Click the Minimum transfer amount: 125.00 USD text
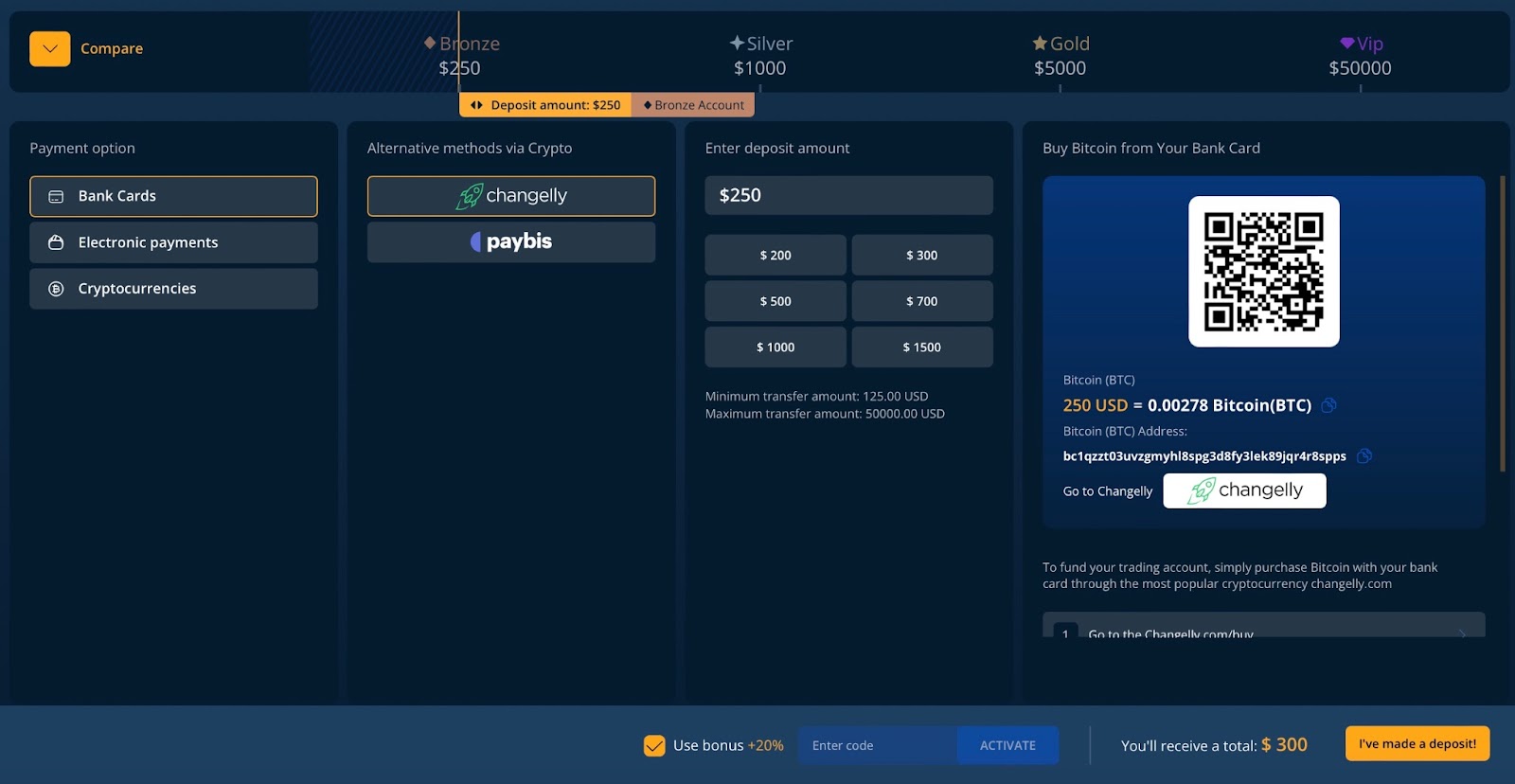This screenshot has width=1515, height=784. coord(817,397)
